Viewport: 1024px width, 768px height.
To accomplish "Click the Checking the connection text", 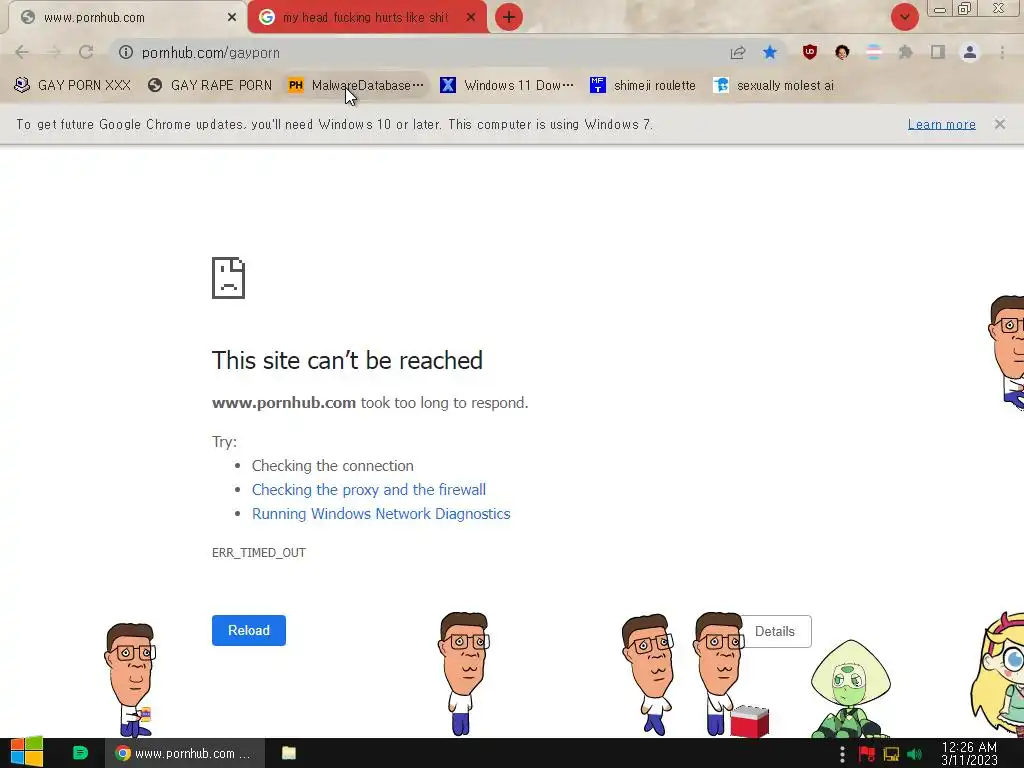I will click(x=333, y=466).
